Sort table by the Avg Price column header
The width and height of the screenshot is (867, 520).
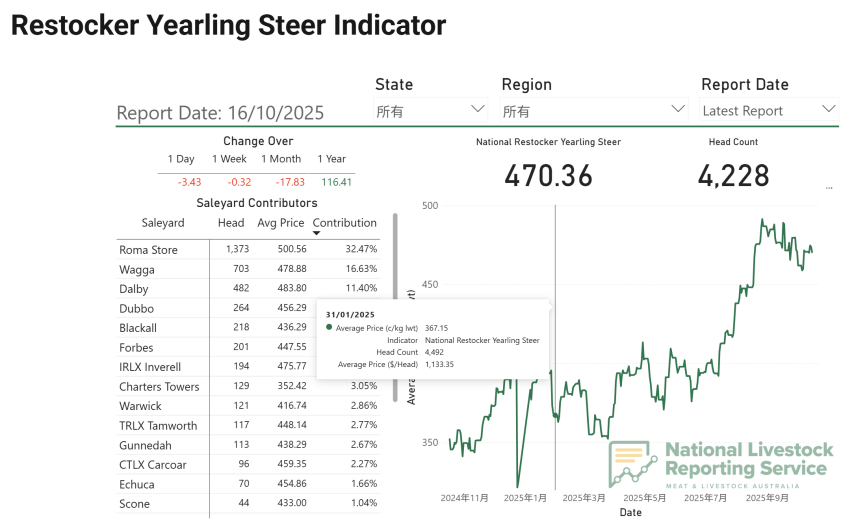click(x=280, y=223)
